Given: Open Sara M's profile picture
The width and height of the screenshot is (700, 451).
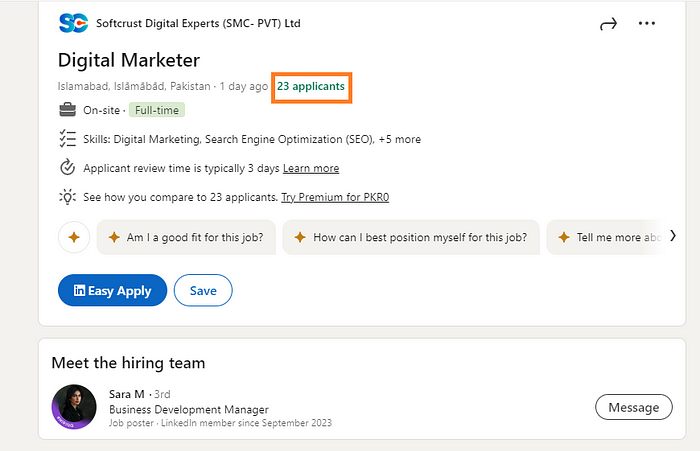Looking at the screenshot, I should tap(74, 407).
